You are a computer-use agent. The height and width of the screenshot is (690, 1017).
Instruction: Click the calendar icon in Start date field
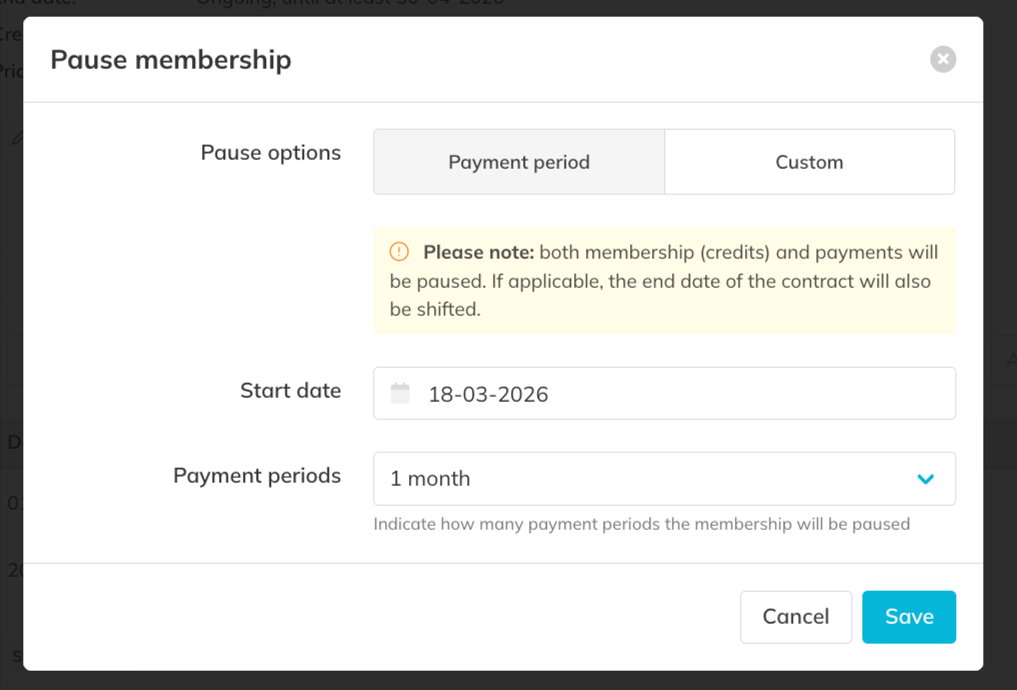400,393
